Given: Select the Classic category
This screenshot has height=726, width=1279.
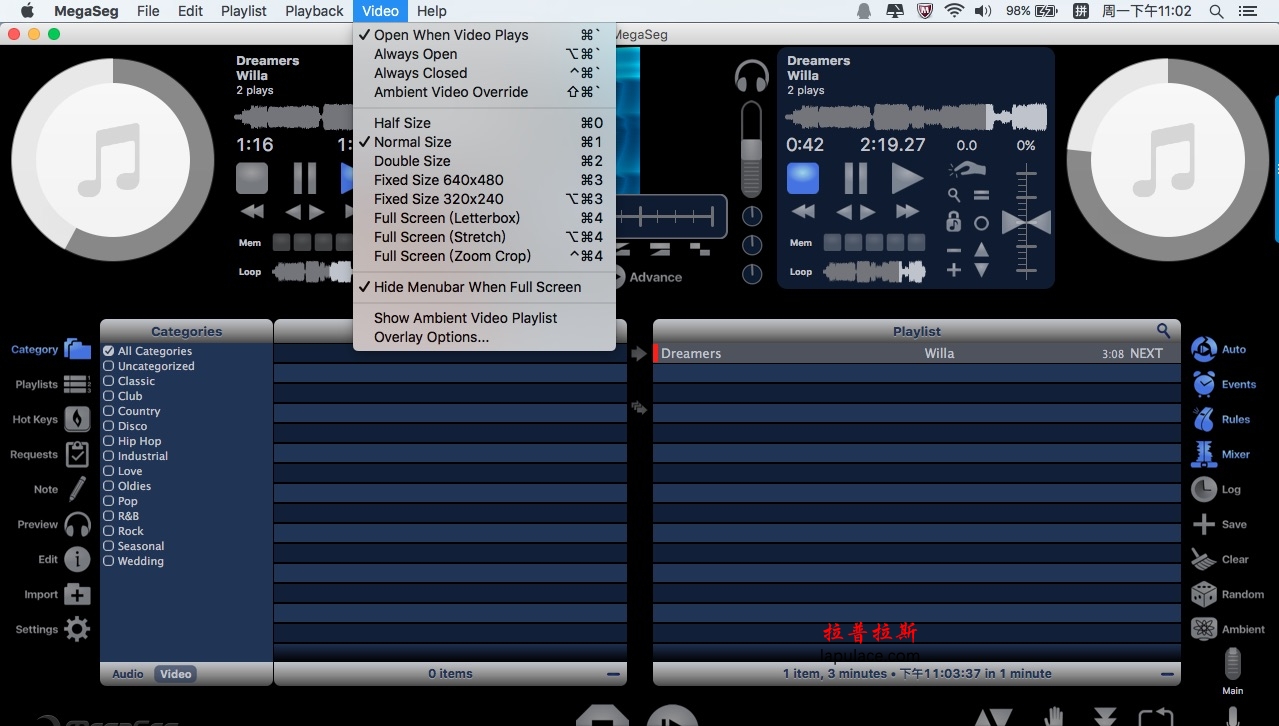Looking at the screenshot, I should (x=129, y=381).
